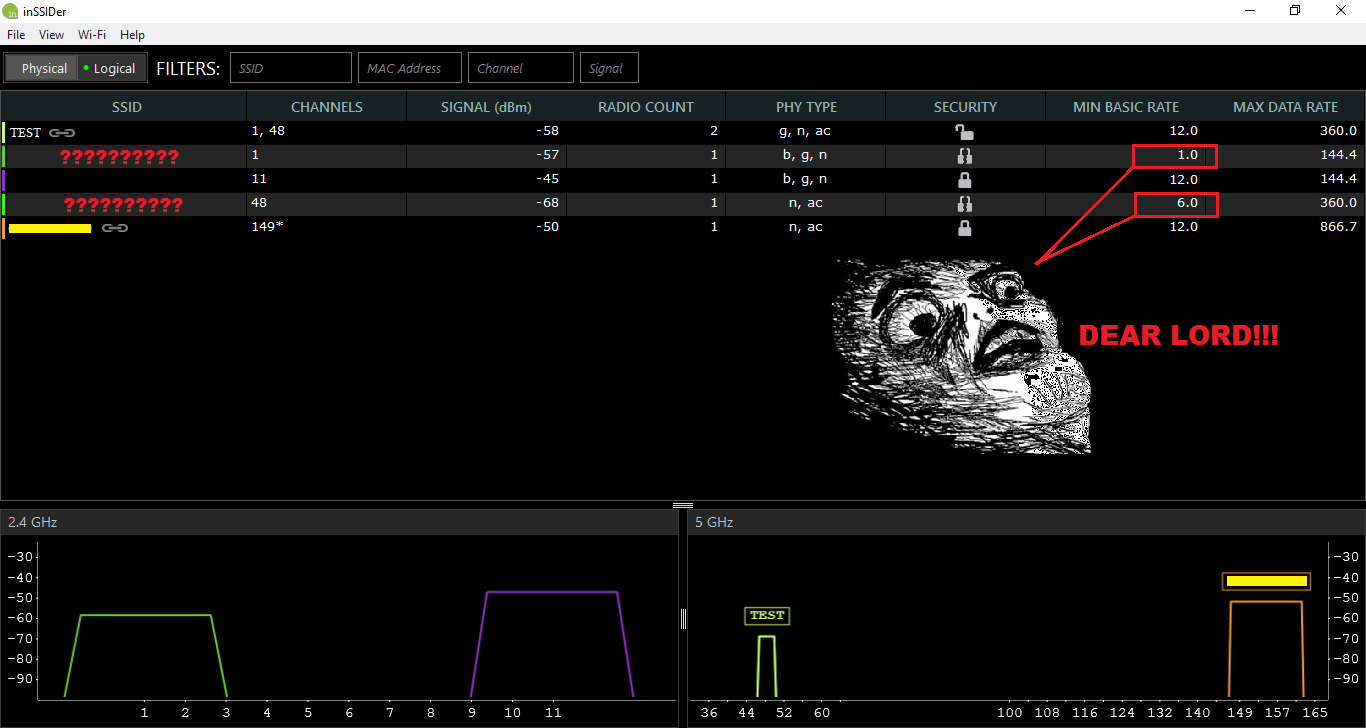This screenshot has height=728, width=1366.
Task: Click the link icon next to TEST
Action: (x=62, y=132)
